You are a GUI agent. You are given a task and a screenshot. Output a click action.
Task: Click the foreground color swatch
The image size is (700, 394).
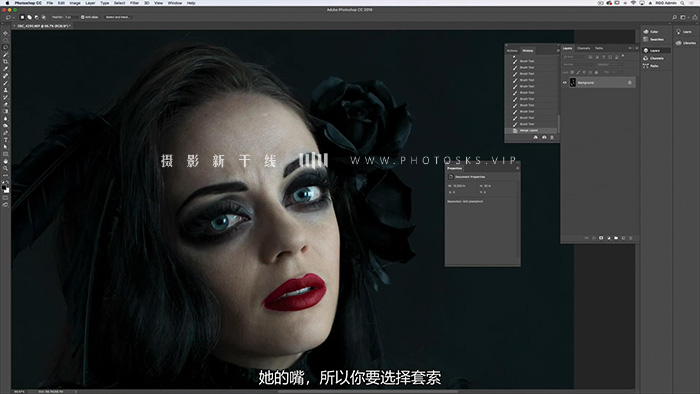click(4, 188)
